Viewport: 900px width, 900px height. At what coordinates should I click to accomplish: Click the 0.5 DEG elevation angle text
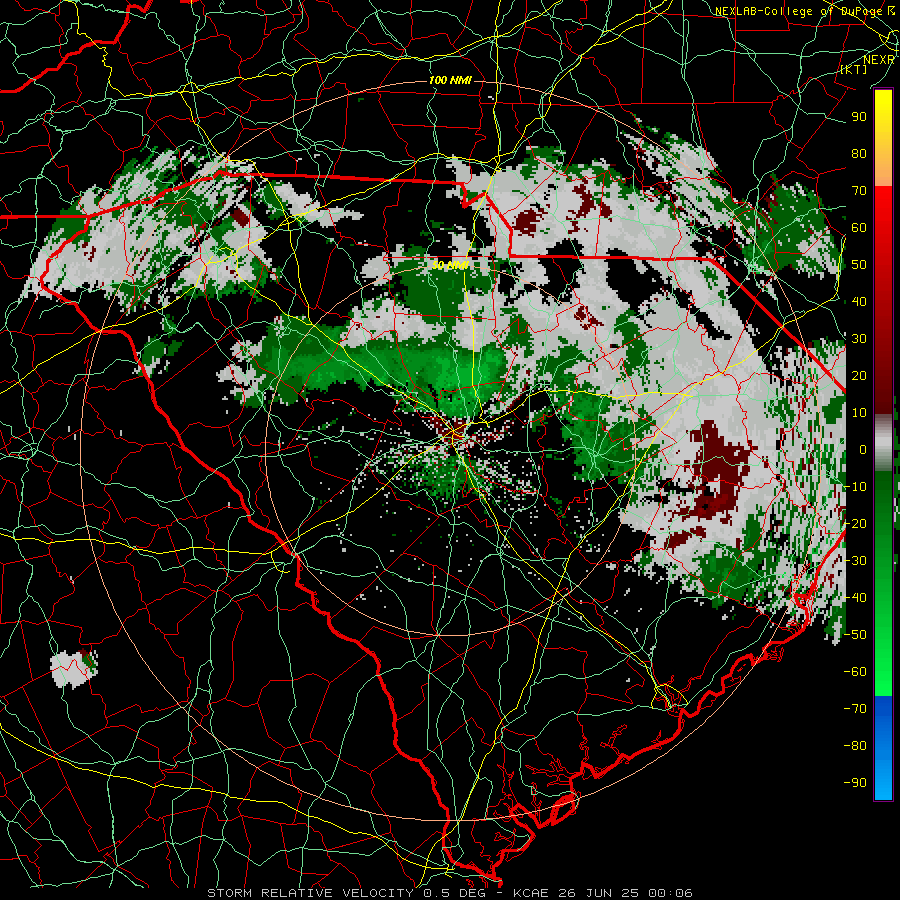[x=456, y=893]
